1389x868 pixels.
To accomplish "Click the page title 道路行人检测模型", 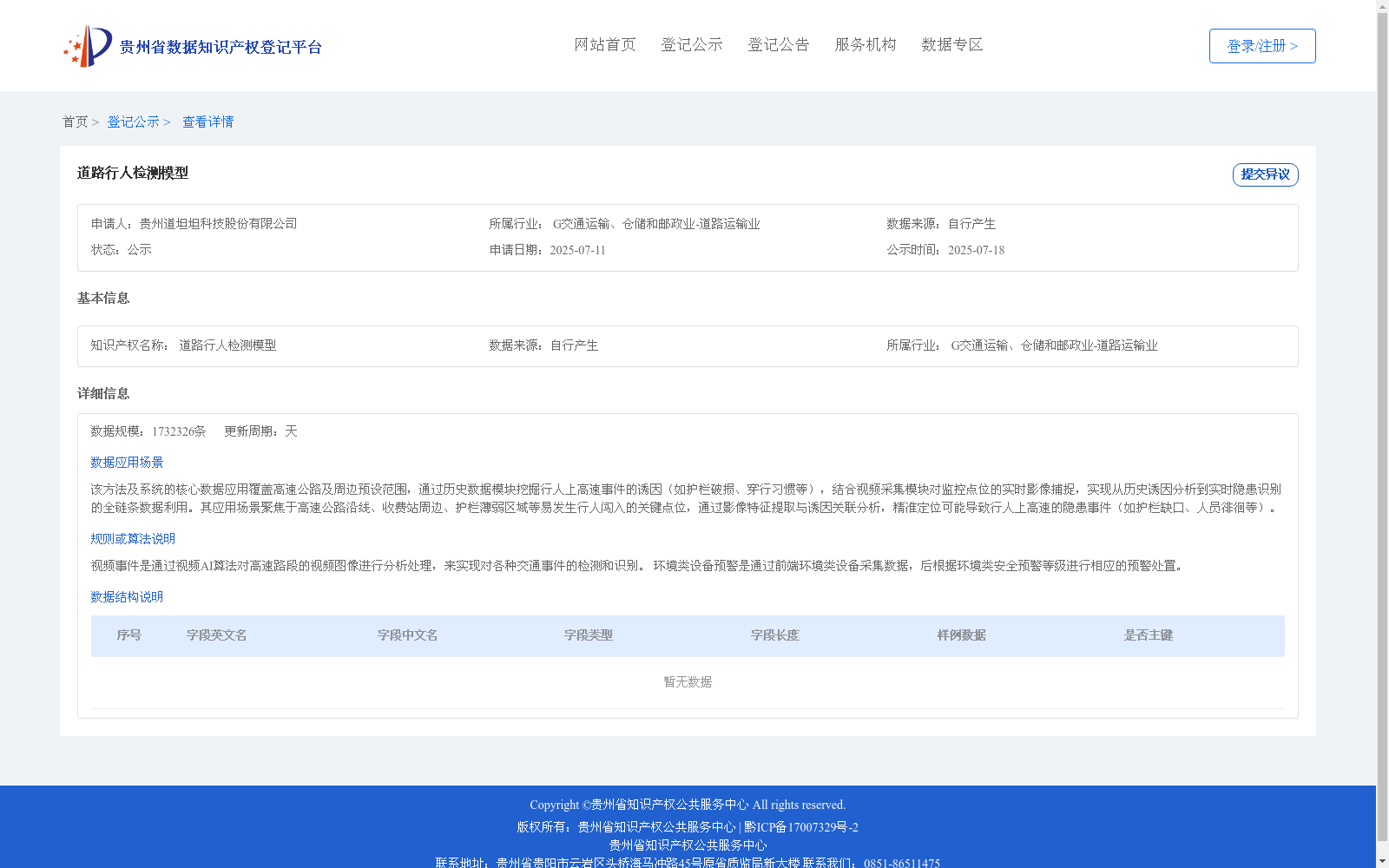I will tap(133, 173).
